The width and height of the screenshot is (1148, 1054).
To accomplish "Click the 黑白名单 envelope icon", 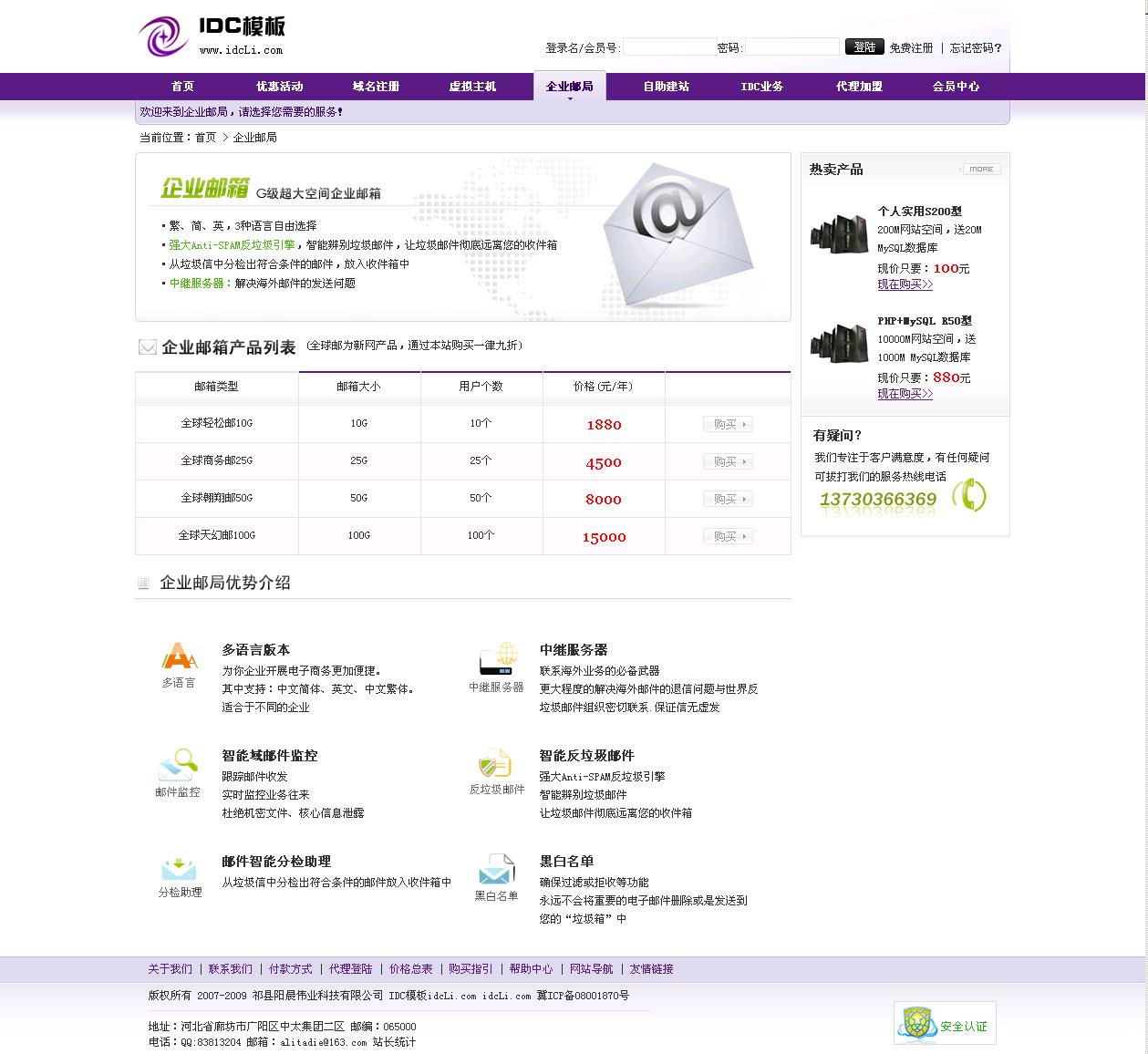I will point(496,870).
